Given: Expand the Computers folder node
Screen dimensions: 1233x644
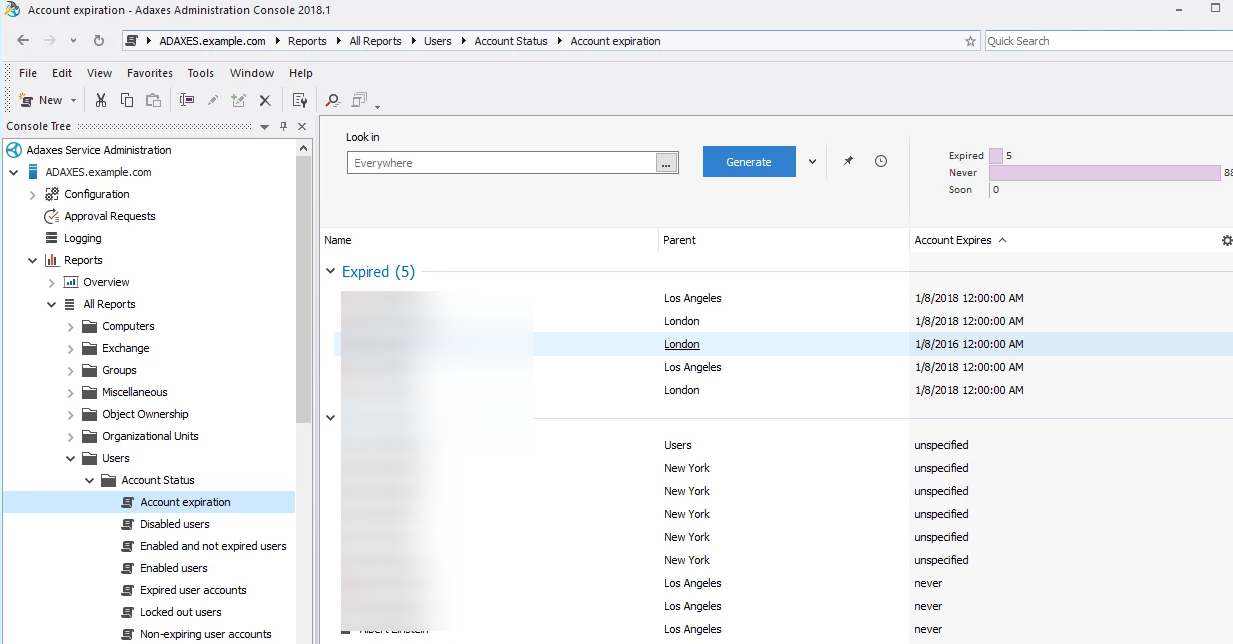Looking at the screenshot, I should point(71,326).
